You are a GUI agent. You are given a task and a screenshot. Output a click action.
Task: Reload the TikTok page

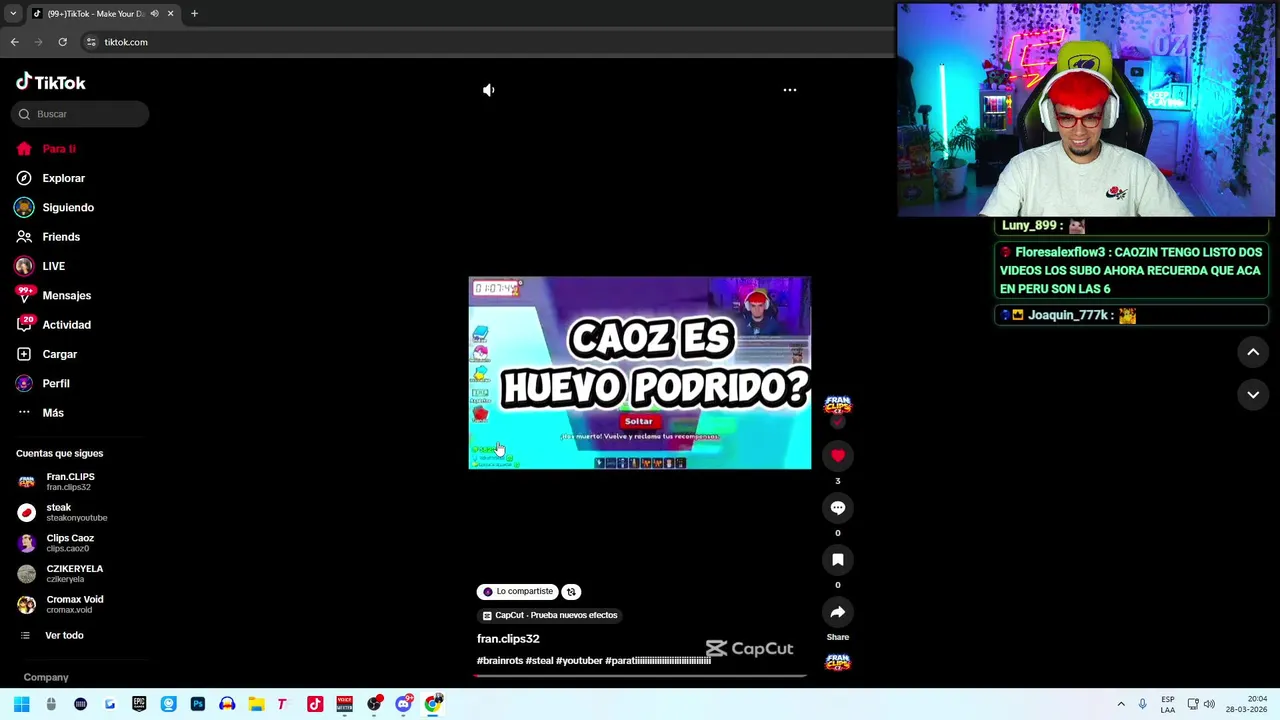[62, 42]
